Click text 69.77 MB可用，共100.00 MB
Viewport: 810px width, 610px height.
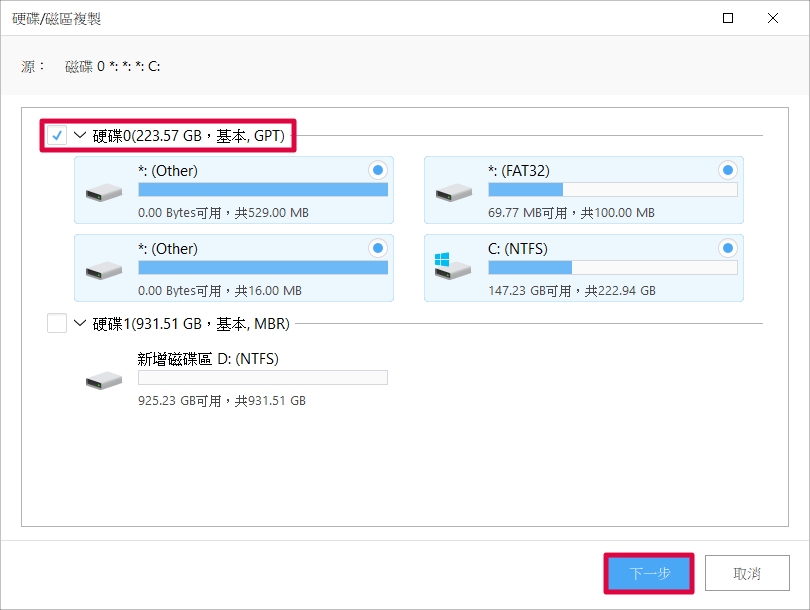tap(571, 213)
